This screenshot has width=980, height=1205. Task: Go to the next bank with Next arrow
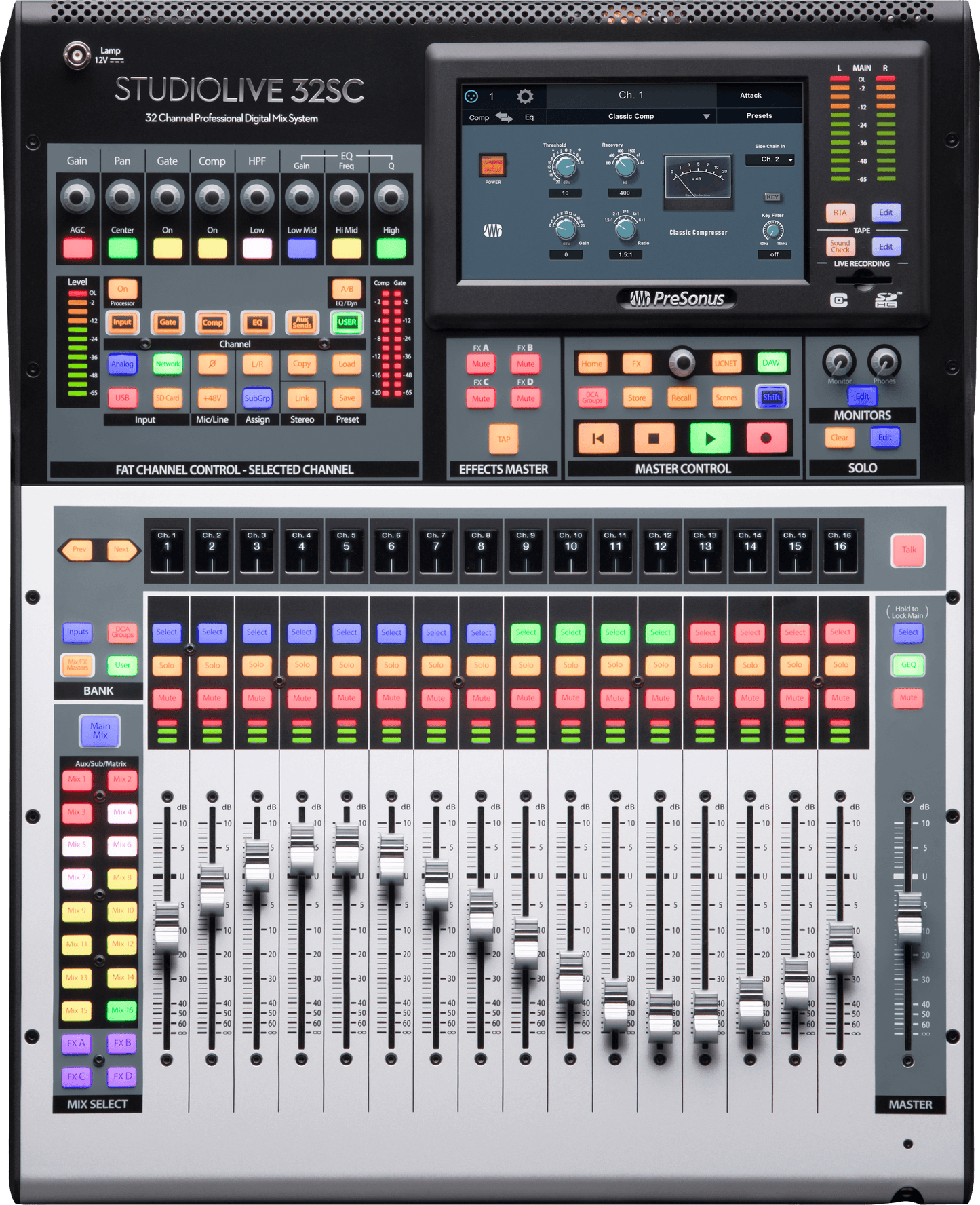coord(123,550)
